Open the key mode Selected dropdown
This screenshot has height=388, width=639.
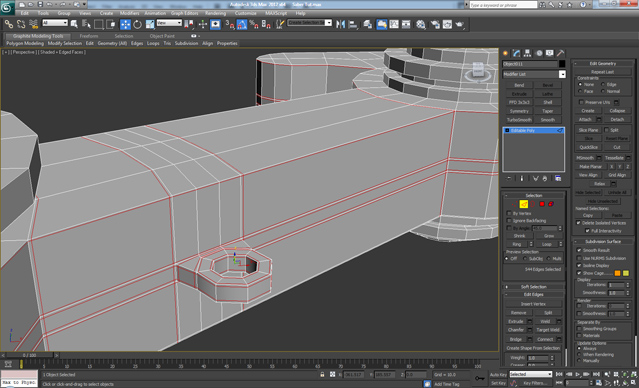pos(531,374)
